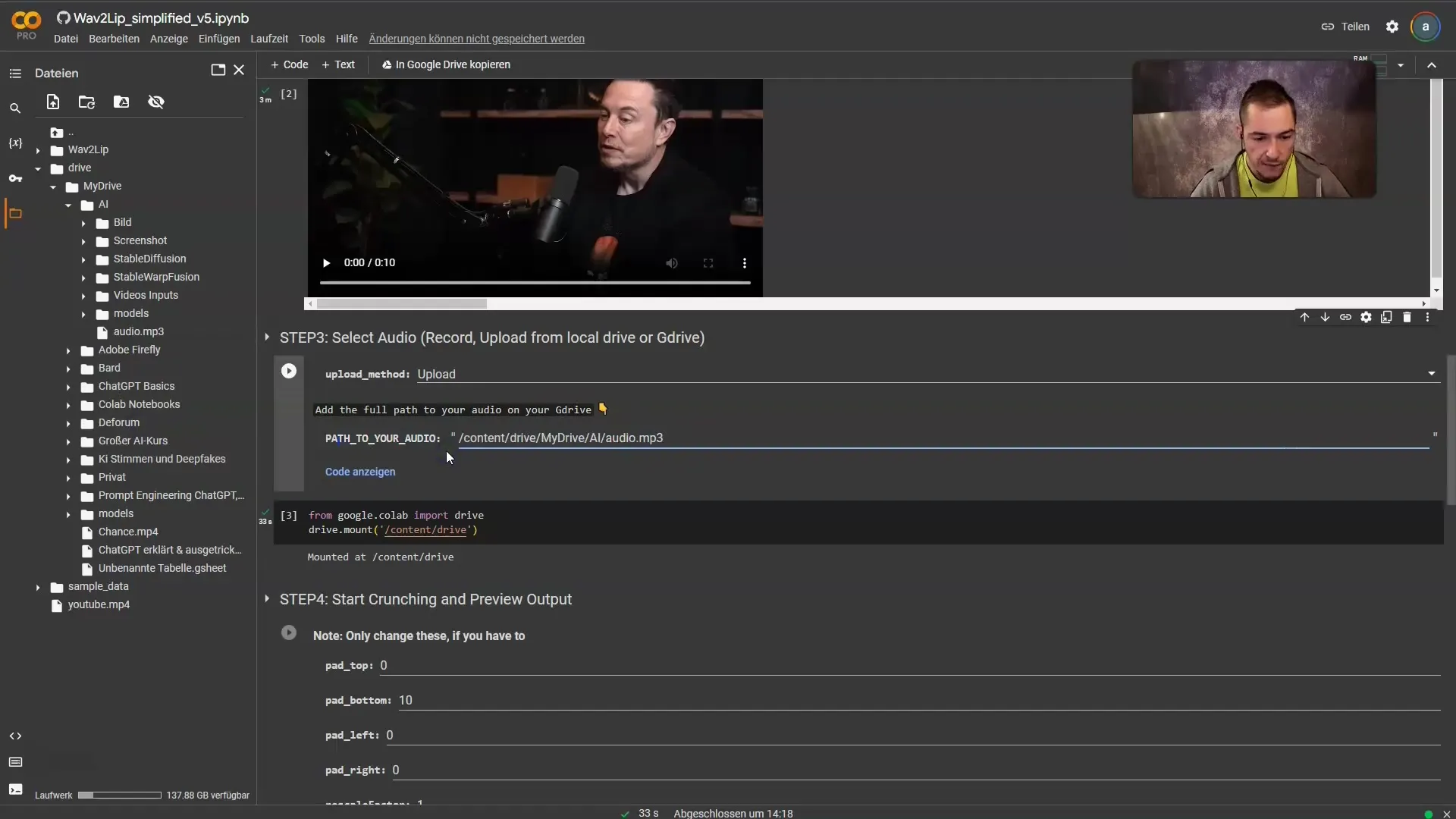
Task: Open the Laufzeit menu
Action: pos(269,38)
